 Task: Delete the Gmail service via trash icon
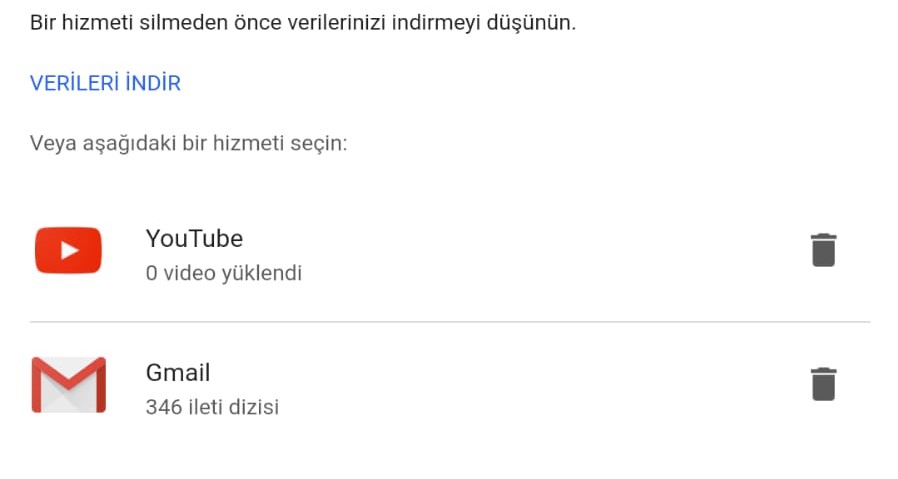point(824,384)
